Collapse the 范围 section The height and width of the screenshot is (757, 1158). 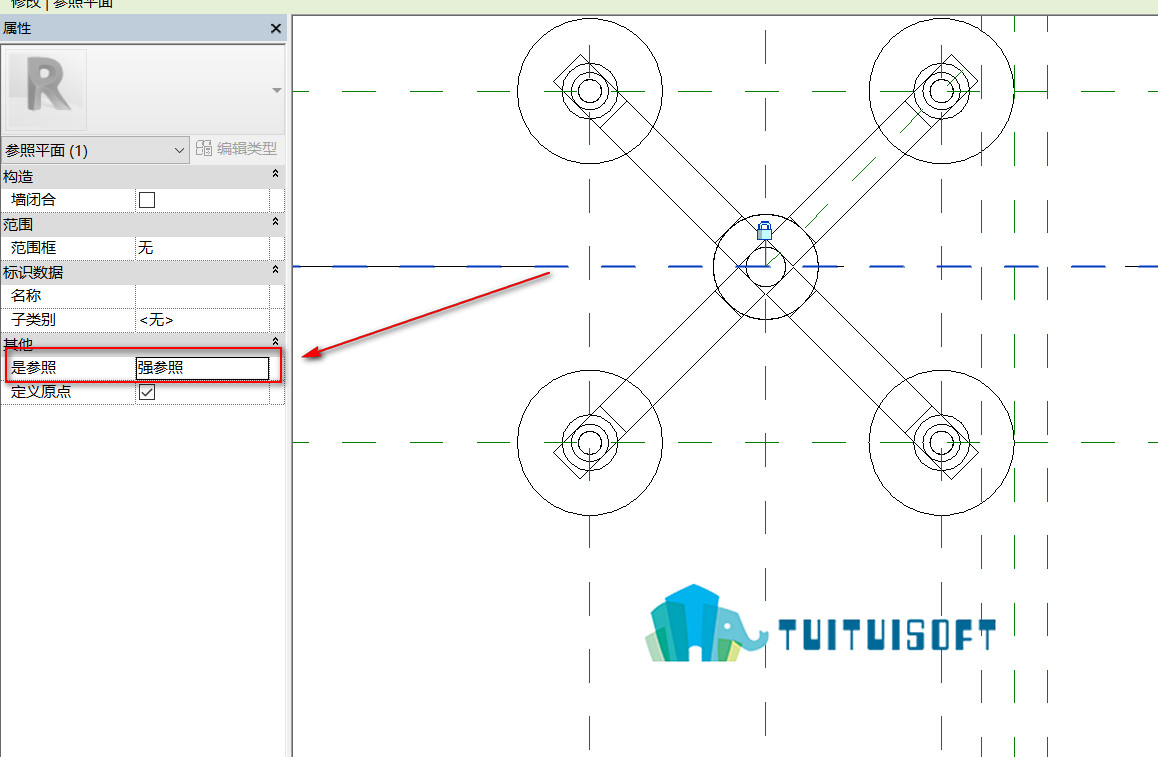click(275, 222)
